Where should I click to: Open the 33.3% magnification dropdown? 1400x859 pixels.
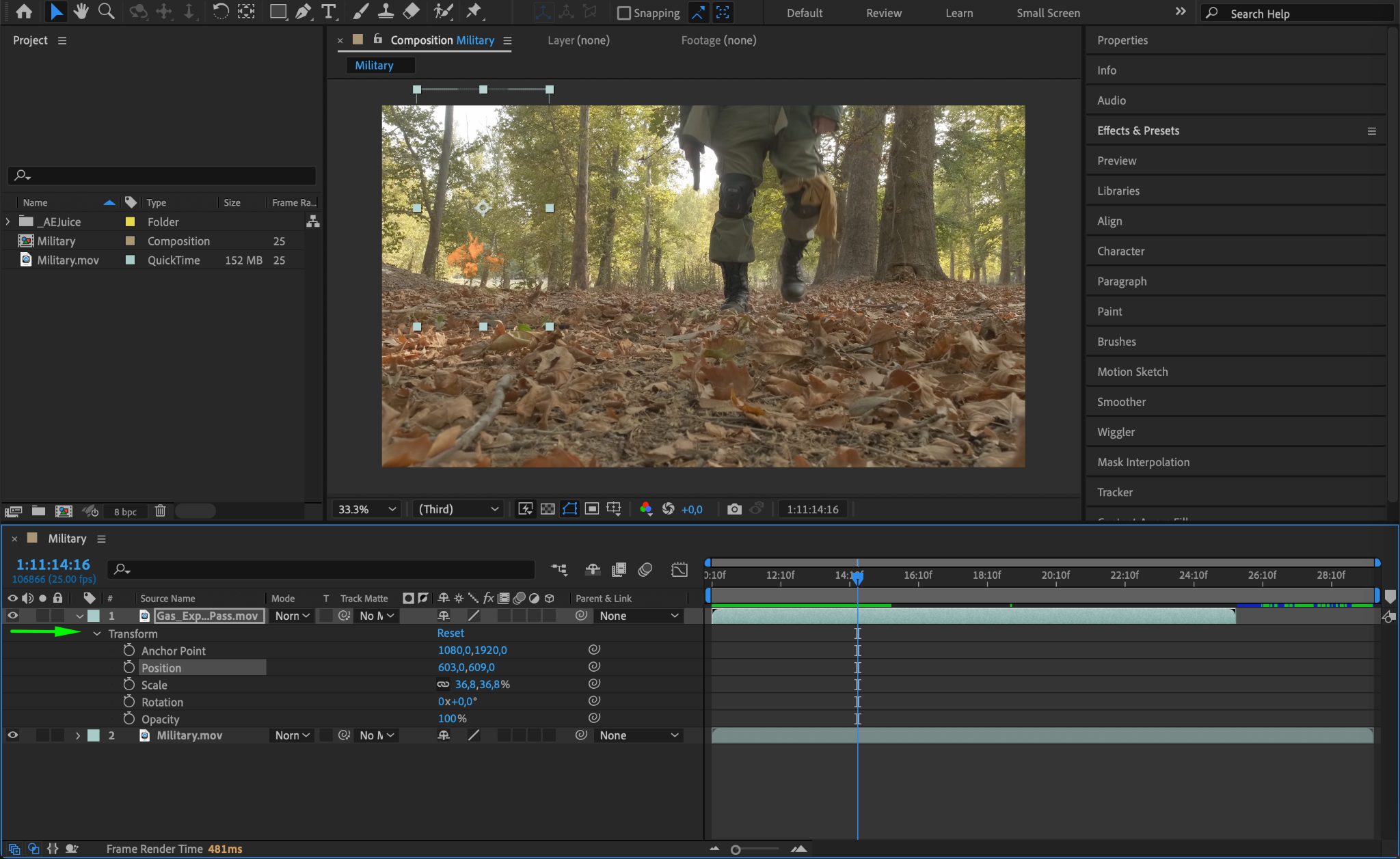tap(367, 509)
